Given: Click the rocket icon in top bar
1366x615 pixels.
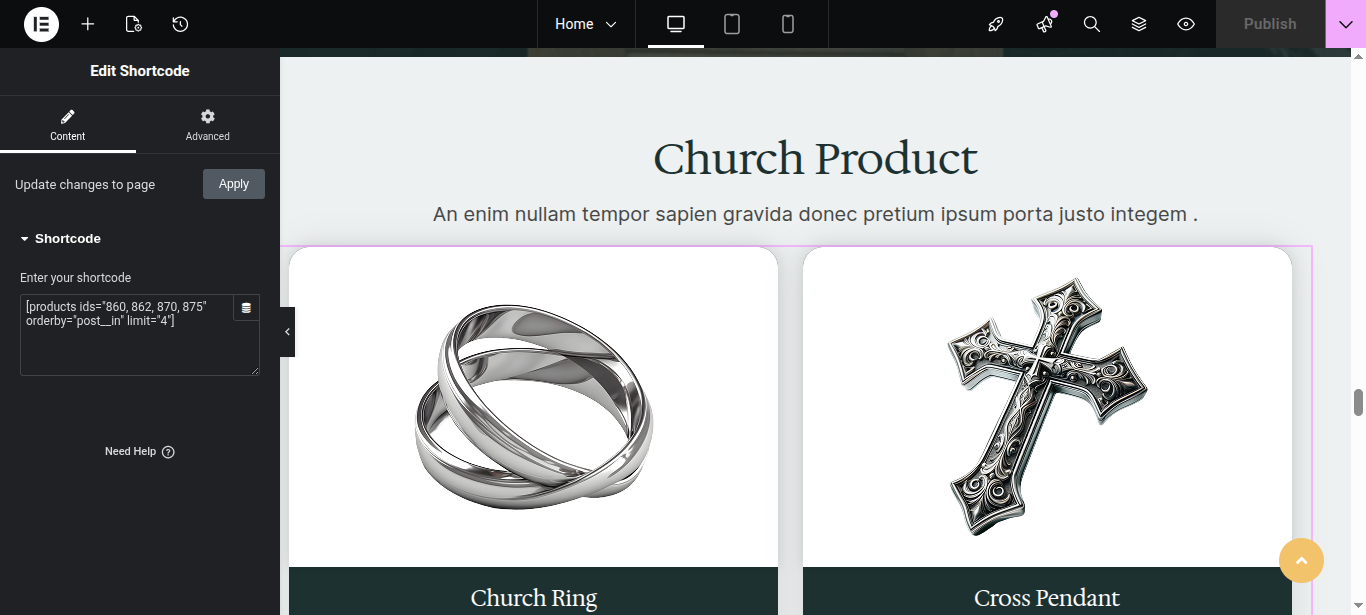Looking at the screenshot, I should [x=996, y=24].
